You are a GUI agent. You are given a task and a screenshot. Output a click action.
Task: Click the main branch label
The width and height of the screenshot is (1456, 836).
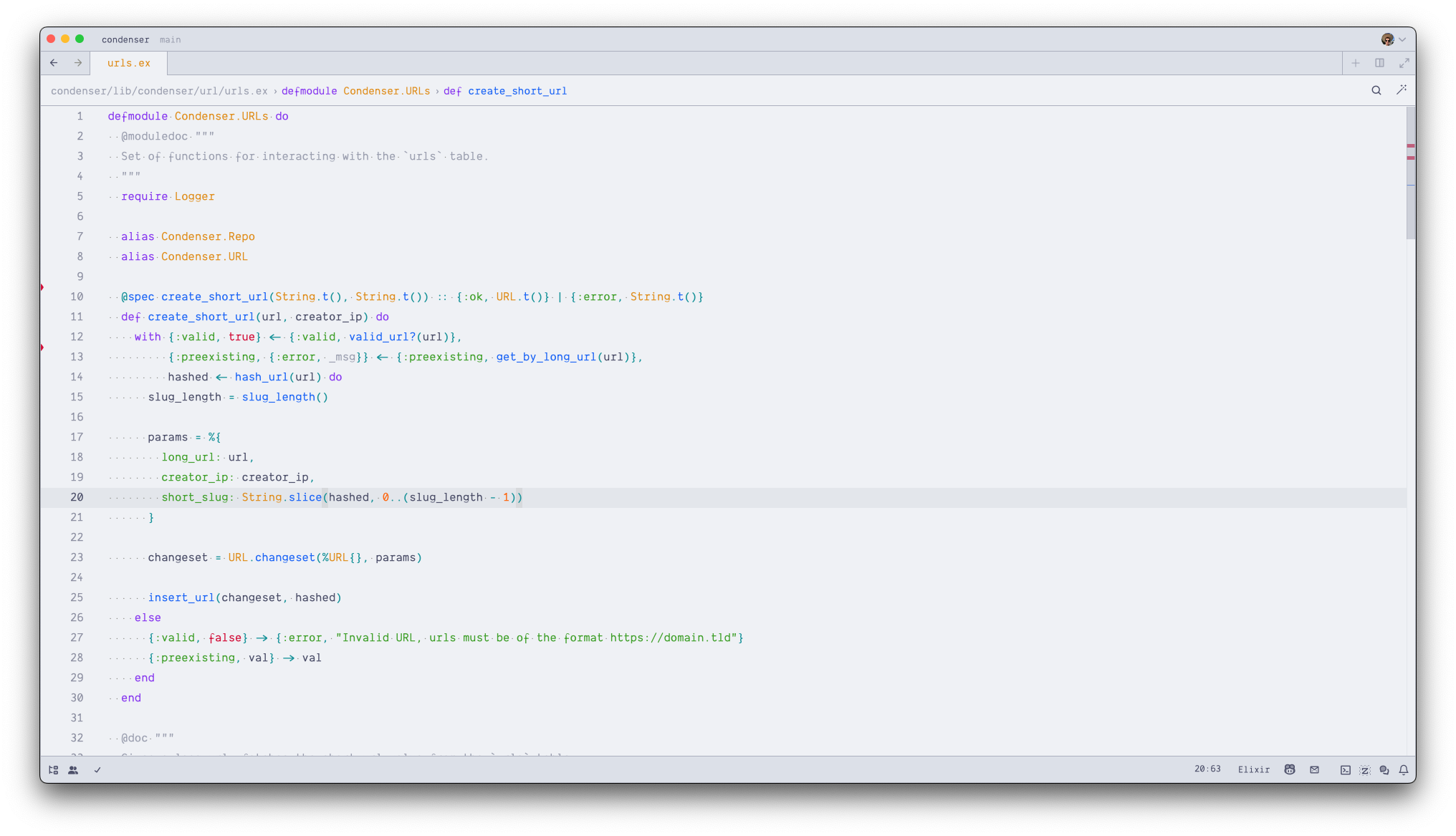point(170,39)
